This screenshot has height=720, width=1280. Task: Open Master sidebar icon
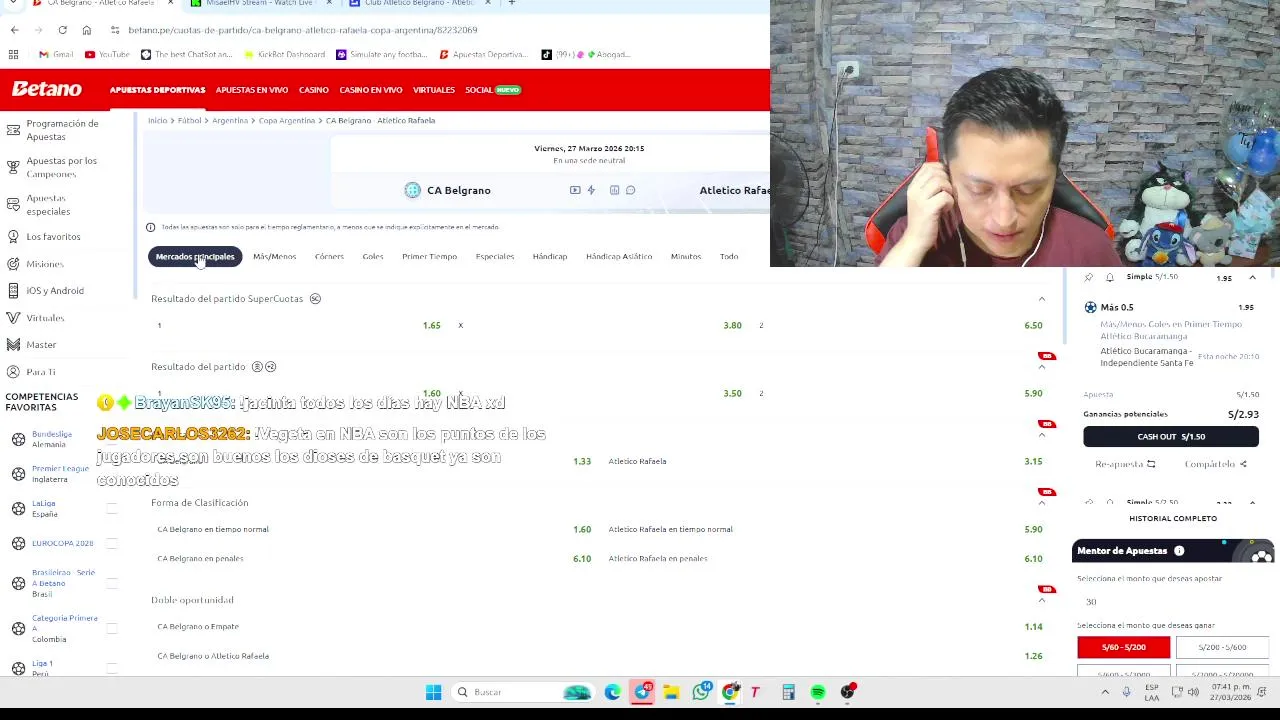13,344
